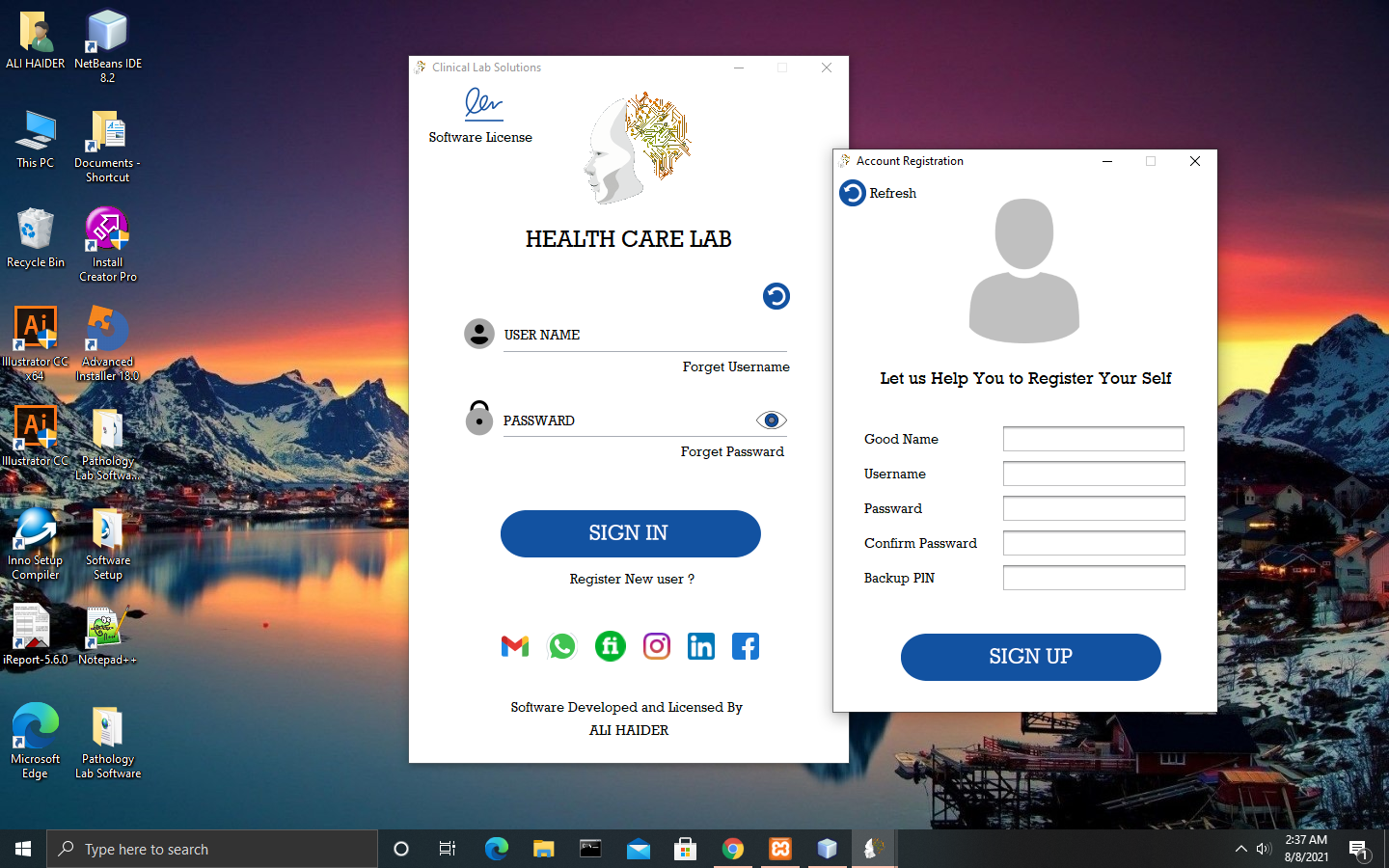This screenshot has width=1389, height=868.
Task: Click the Software License signature icon
Action: [481, 104]
